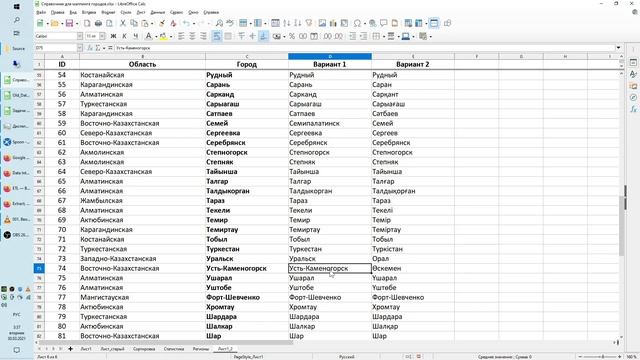Open the Сервис menu
This screenshot has height=360, width=640.
(x=176, y=12)
